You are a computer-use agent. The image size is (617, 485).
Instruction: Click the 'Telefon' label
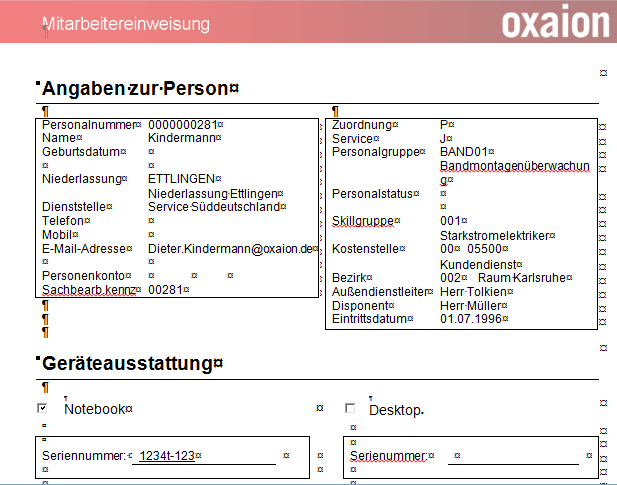pyautogui.click(x=63, y=221)
